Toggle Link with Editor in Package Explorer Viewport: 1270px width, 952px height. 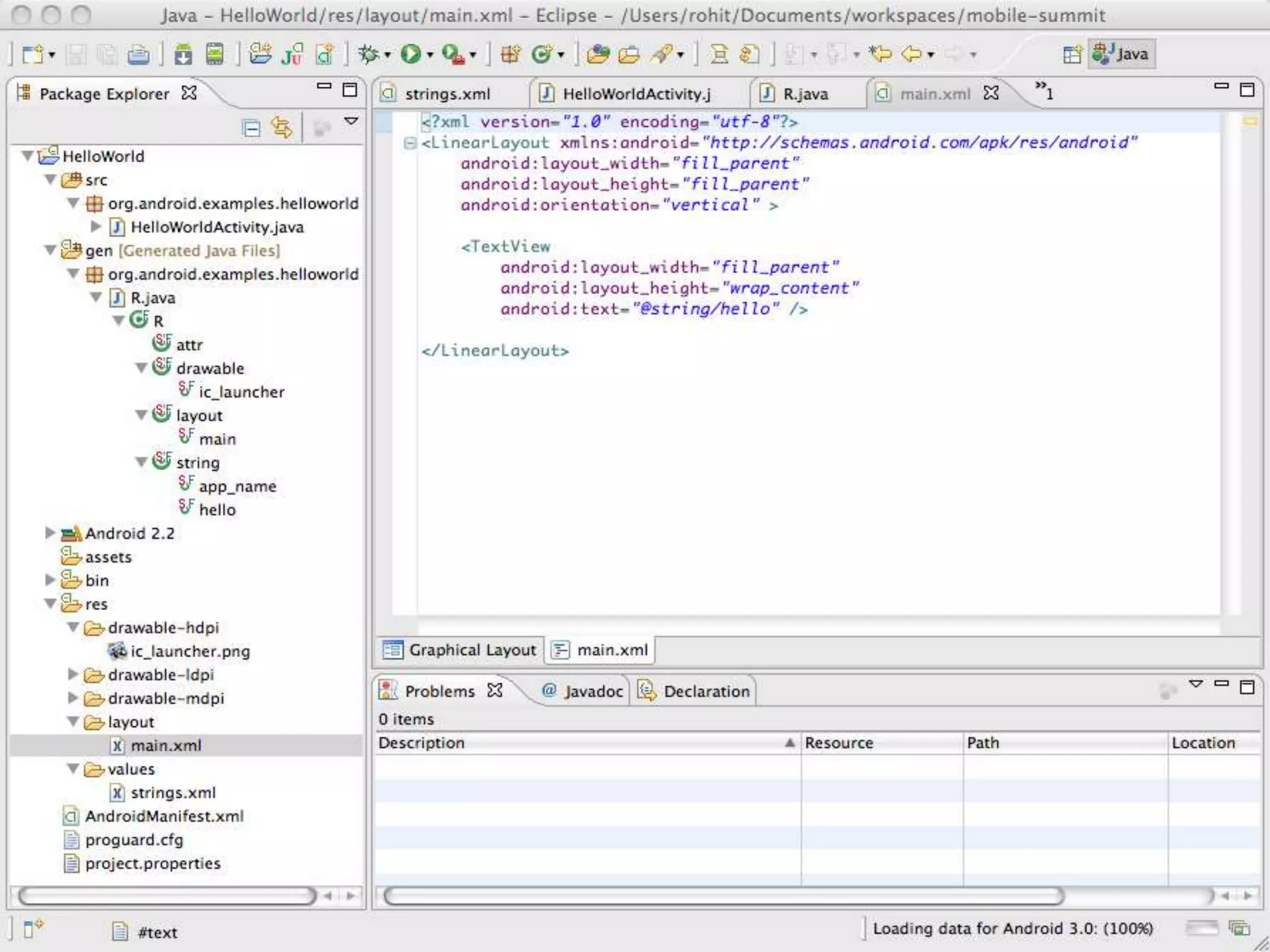282,128
